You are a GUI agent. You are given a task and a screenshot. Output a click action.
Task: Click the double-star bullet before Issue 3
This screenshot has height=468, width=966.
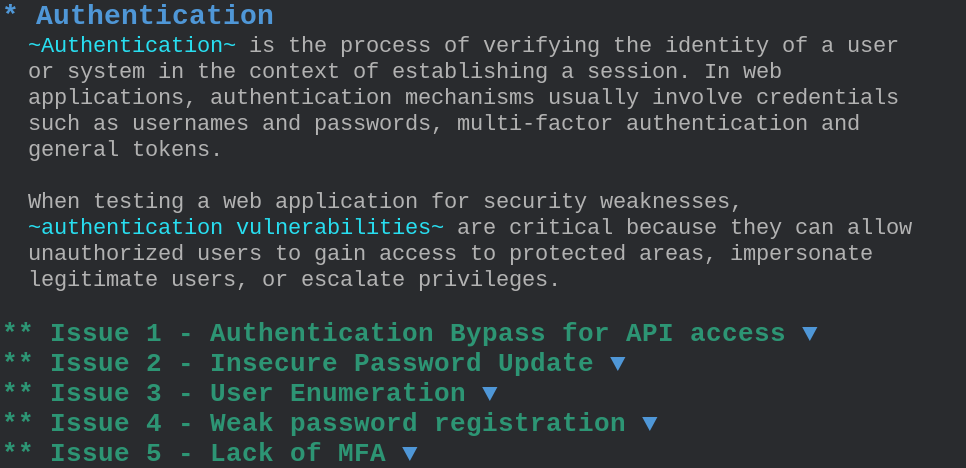[18, 392]
